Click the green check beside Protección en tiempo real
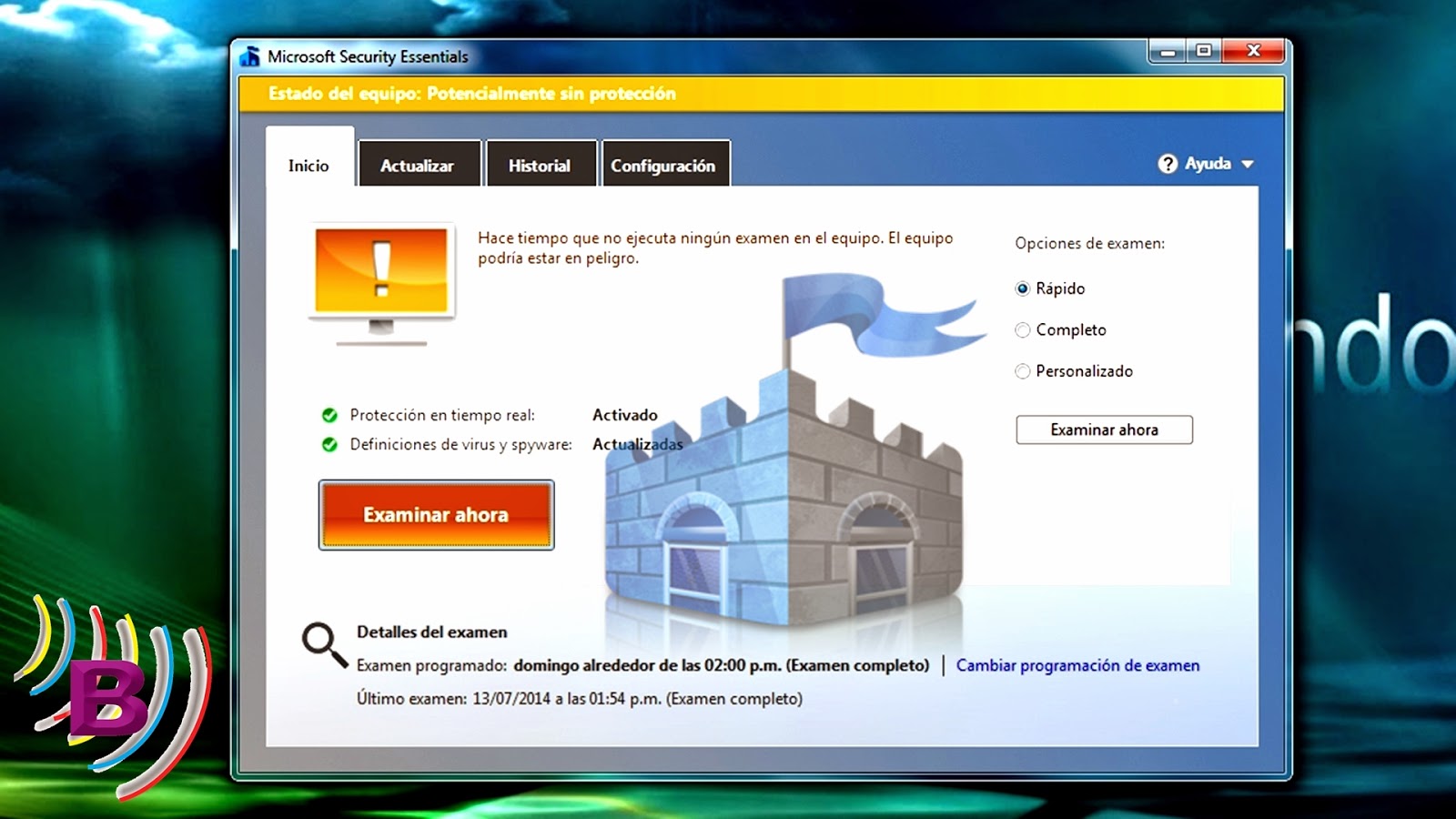 pos(329,415)
